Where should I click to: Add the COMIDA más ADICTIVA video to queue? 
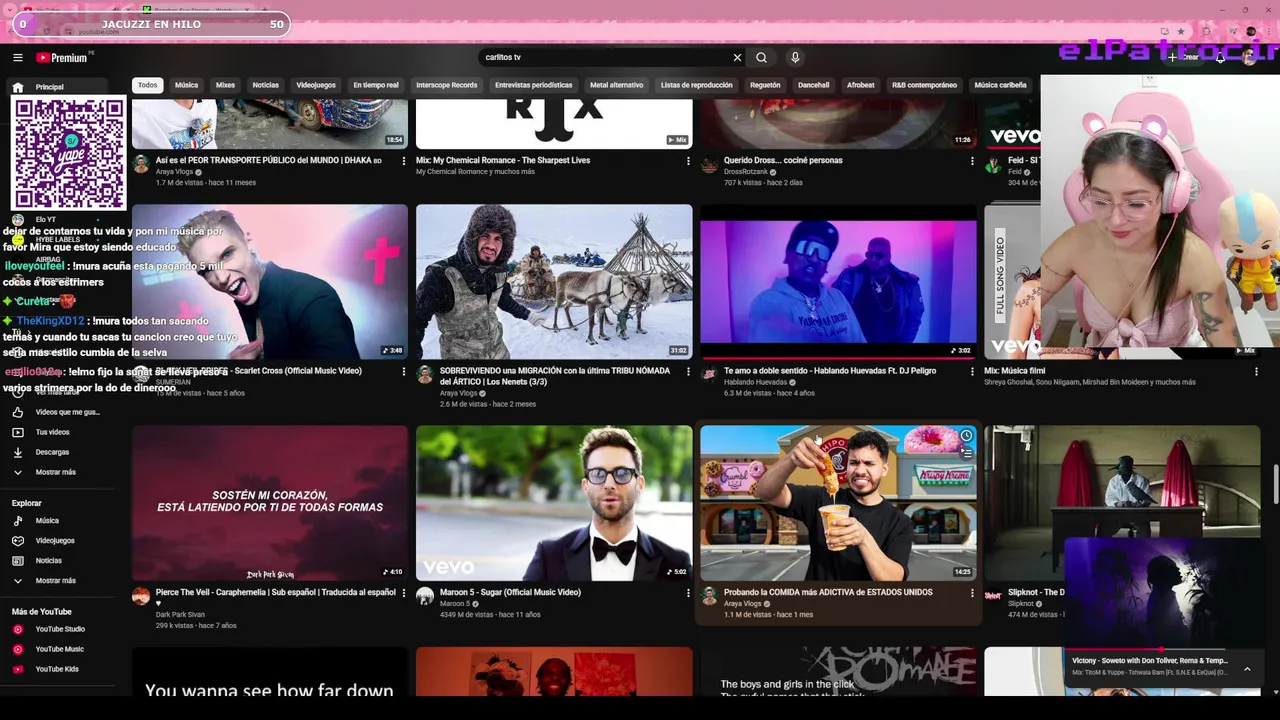click(966, 453)
